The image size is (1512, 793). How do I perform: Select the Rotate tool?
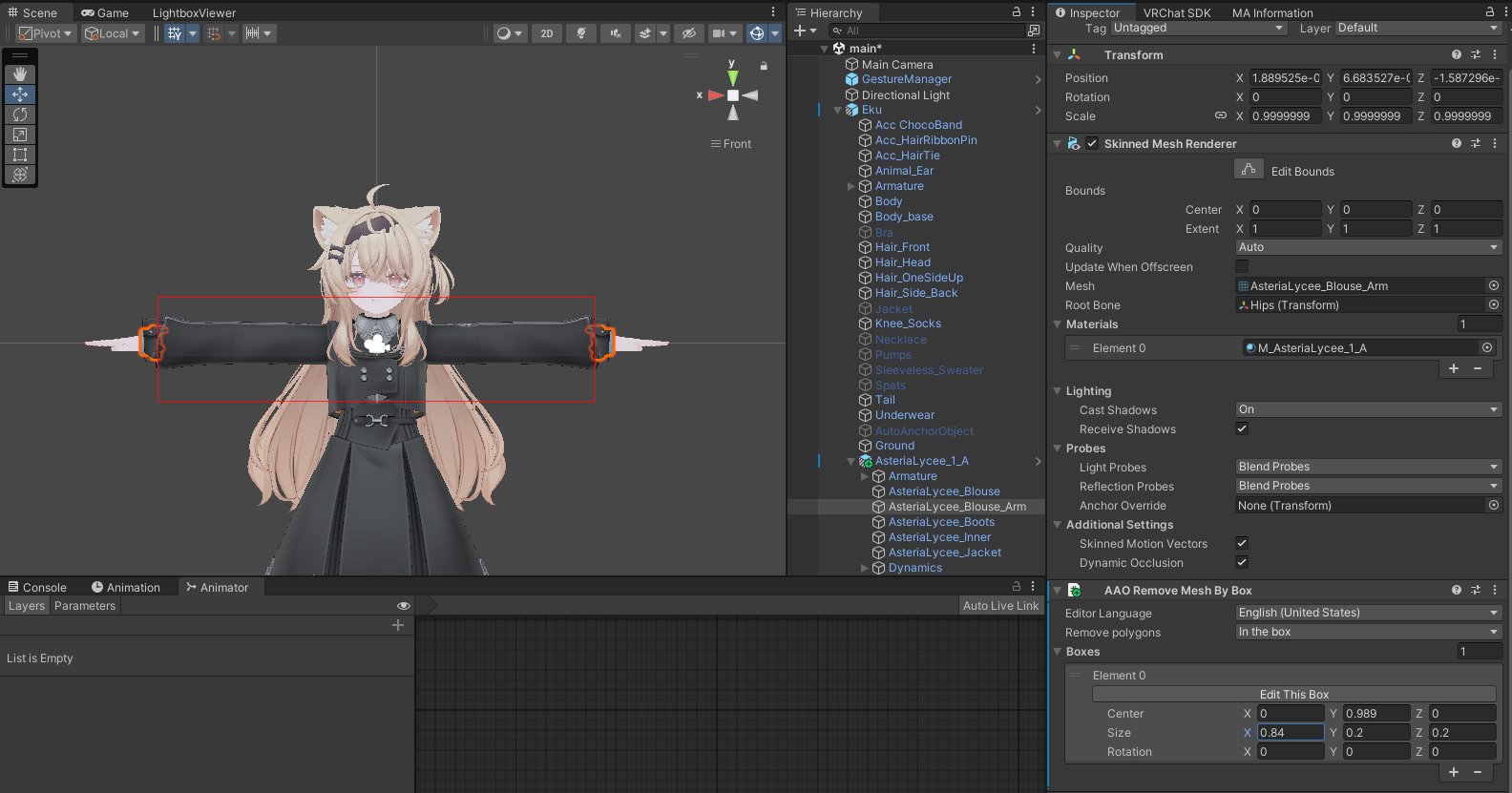point(19,115)
